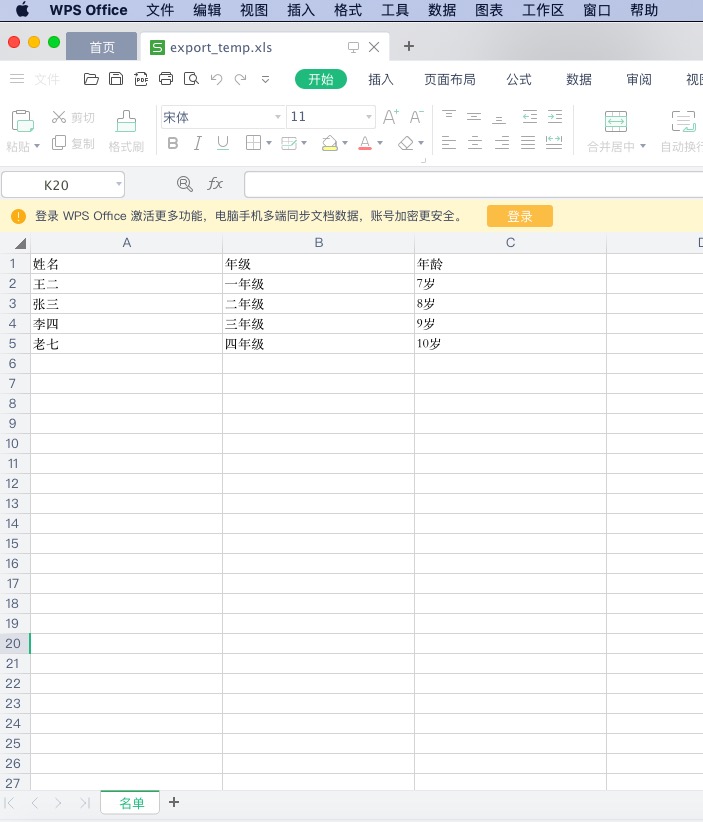Open font color dropdown arrow
The width and height of the screenshot is (703, 822).
pos(380,143)
